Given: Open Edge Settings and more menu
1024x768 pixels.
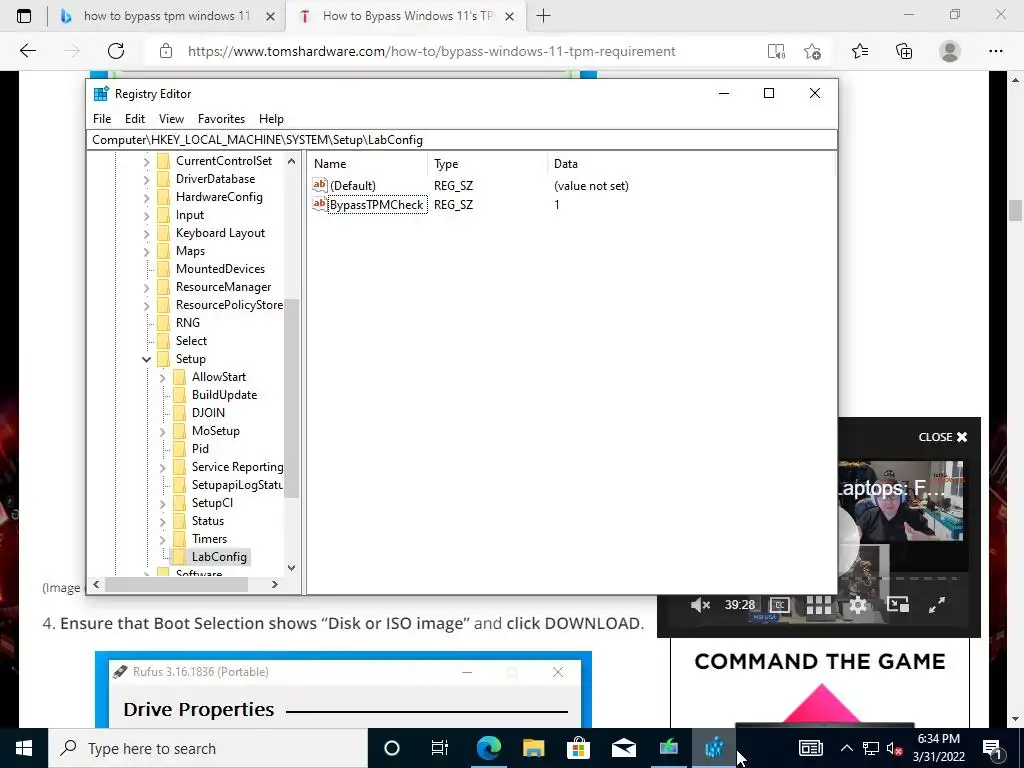Looking at the screenshot, I should [995, 51].
